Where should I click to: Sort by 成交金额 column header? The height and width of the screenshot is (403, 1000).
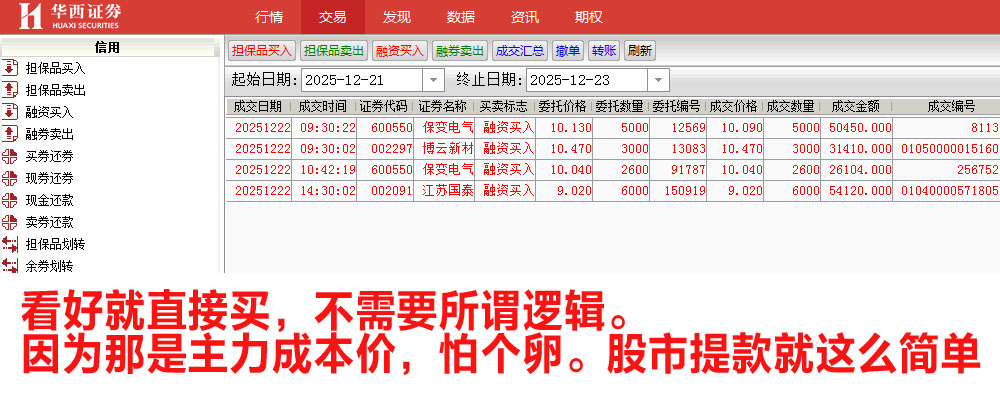pyautogui.click(x=856, y=106)
